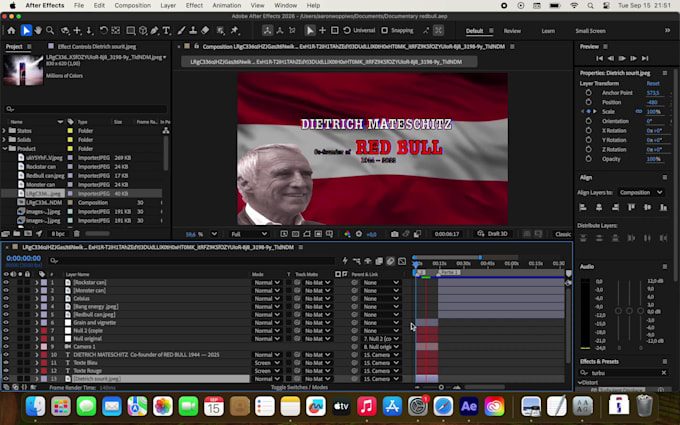Screen dimensions: 680x425
Task: Toggle timeline motion blur enable icon
Action: (x=390, y=261)
